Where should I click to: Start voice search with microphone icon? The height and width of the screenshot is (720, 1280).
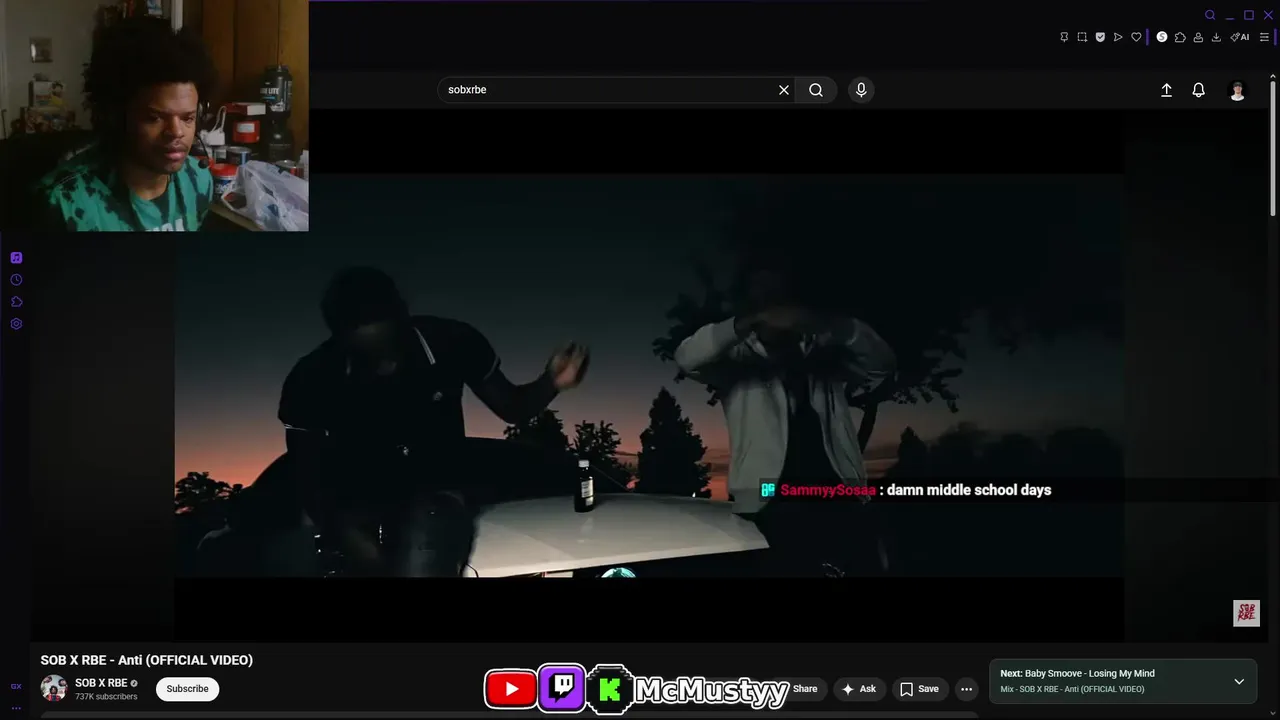(861, 90)
